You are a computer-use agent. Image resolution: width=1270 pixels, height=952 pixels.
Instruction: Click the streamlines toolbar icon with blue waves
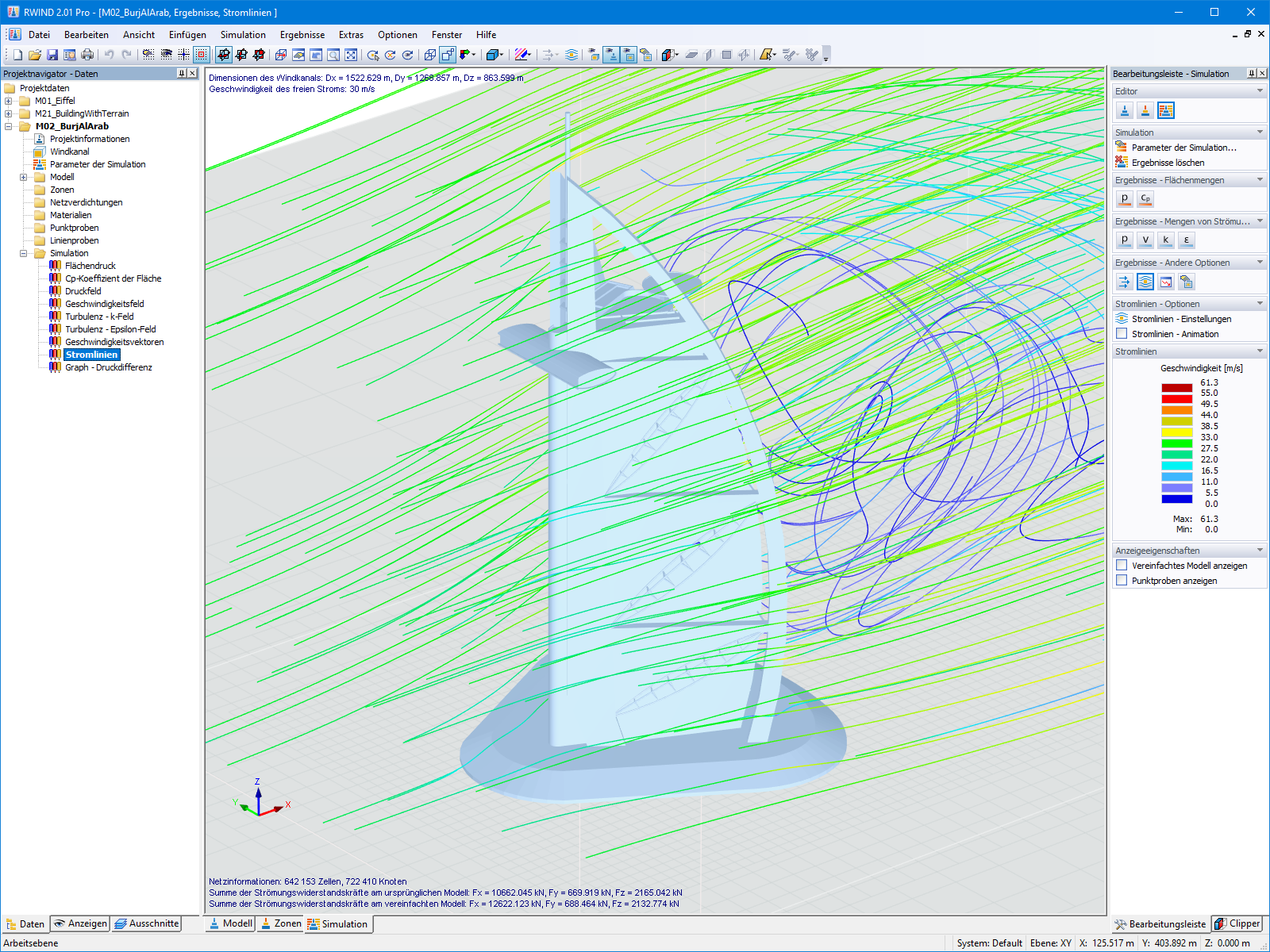click(x=571, y=55)
